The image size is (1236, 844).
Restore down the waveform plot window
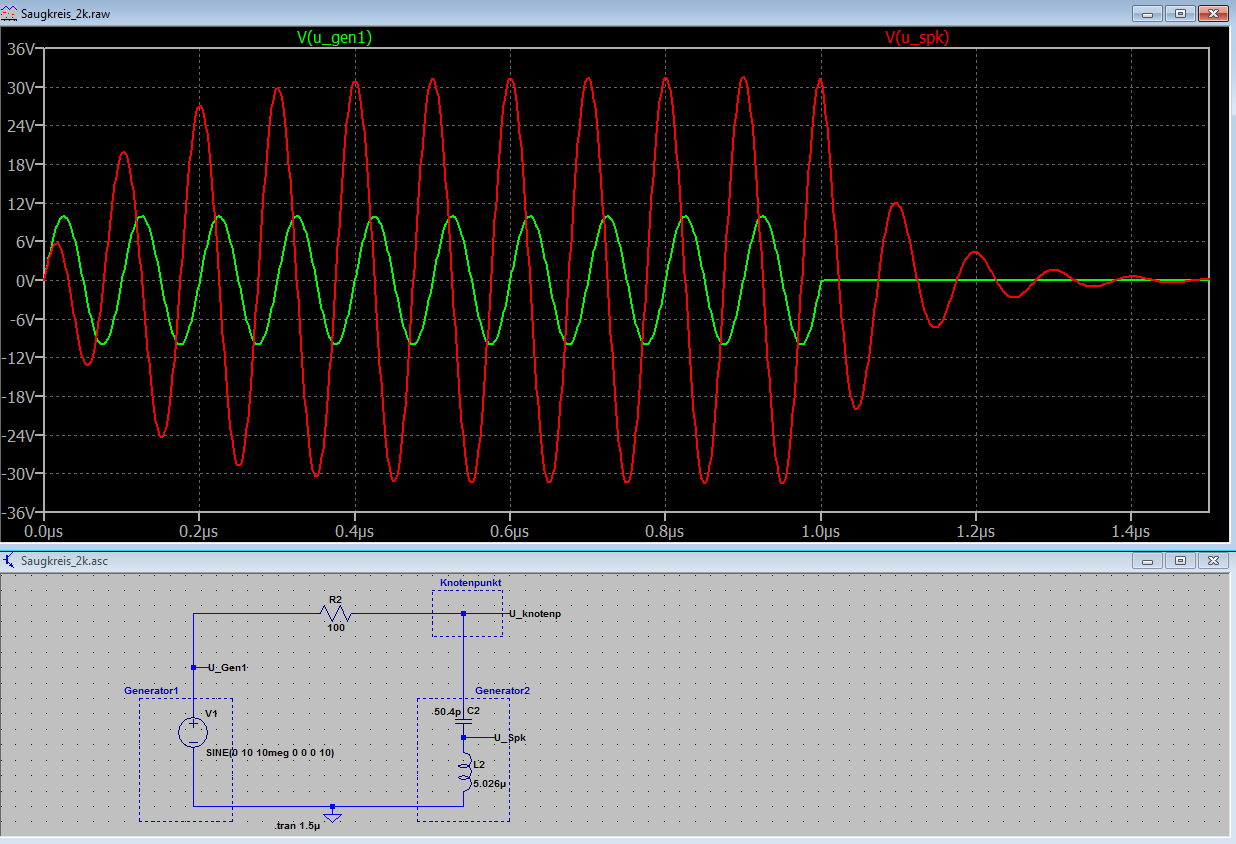(x=1180, y=13)
